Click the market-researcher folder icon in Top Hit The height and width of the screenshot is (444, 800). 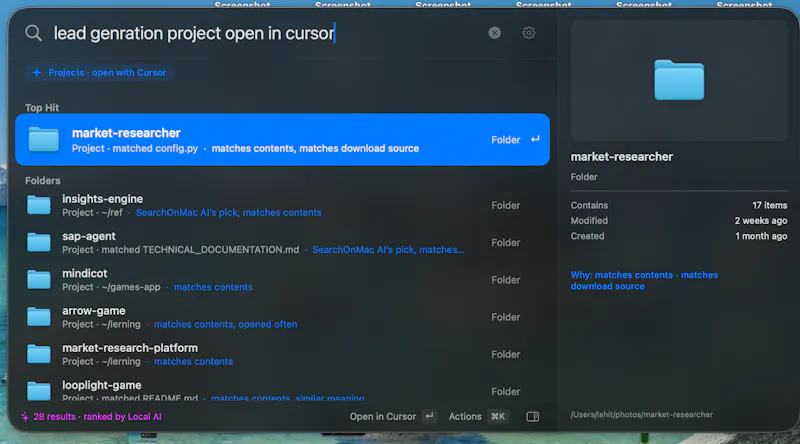pyautogui.click(x=44, y=139)
